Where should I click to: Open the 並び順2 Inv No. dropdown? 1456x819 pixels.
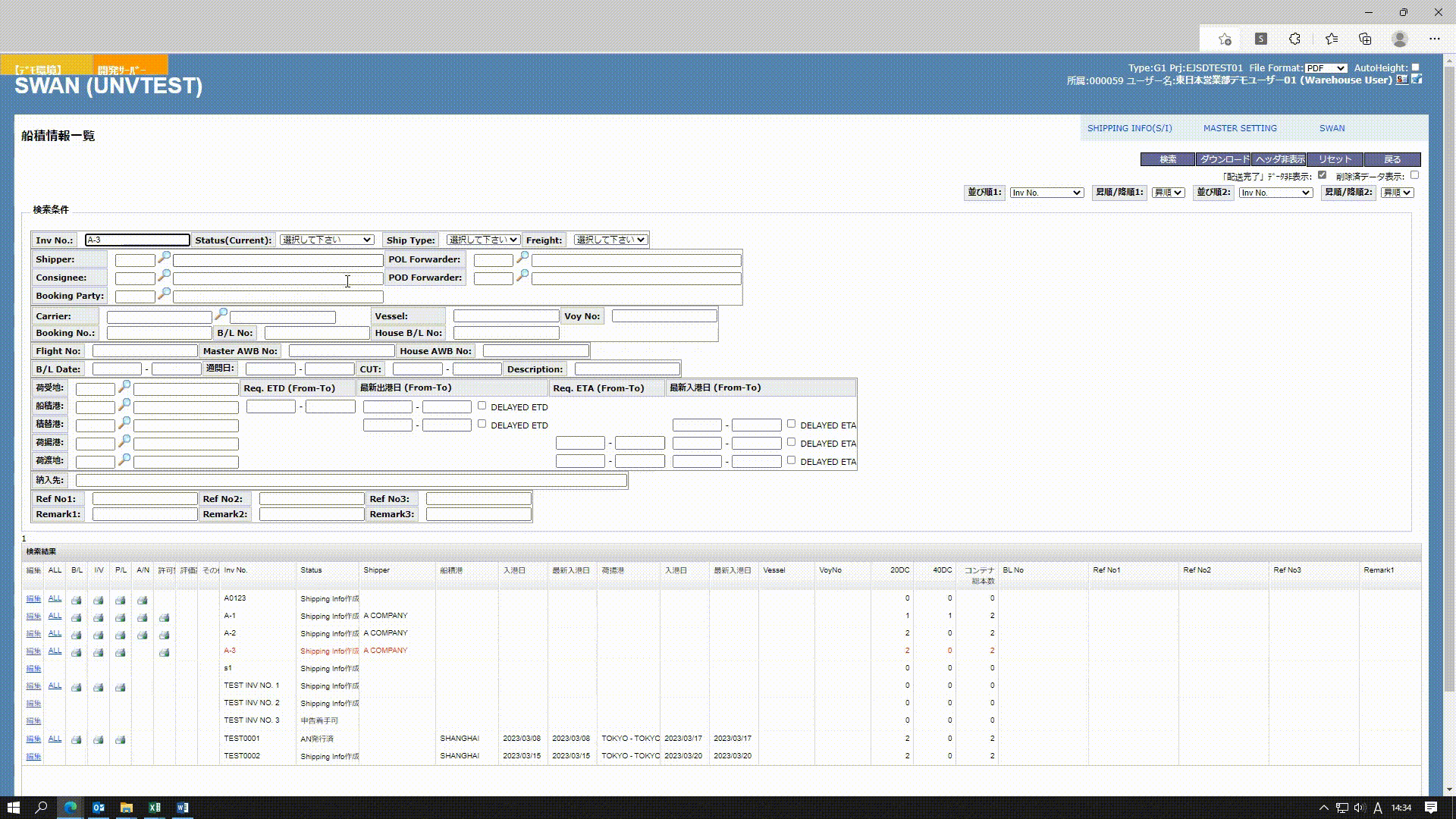(x=1276, y=193)
